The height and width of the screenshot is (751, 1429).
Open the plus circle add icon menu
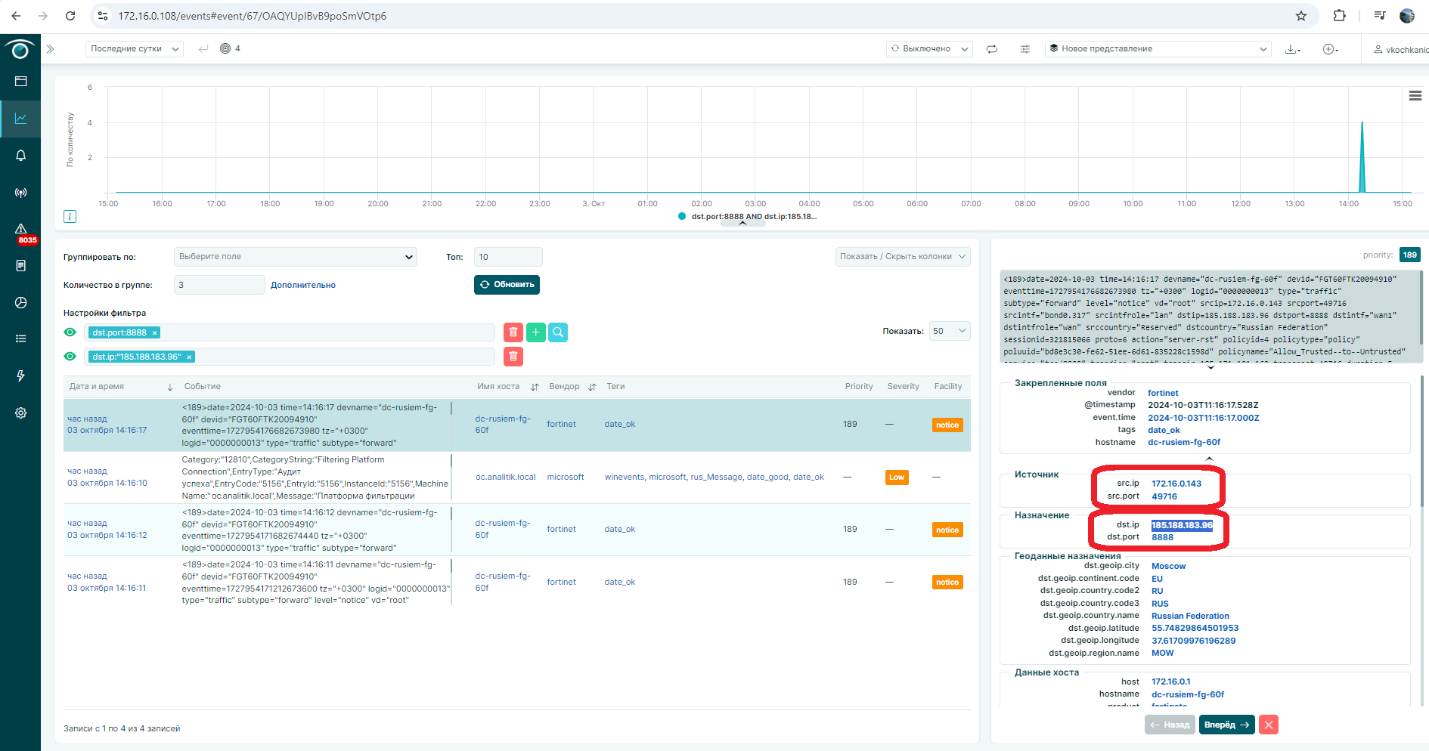pyautogui.click(x=1330, y=49)
